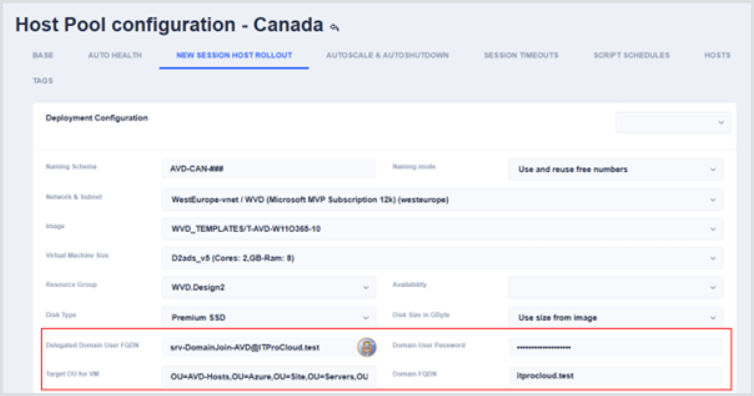Click the Delegated Domain User FQDN label

92,345
